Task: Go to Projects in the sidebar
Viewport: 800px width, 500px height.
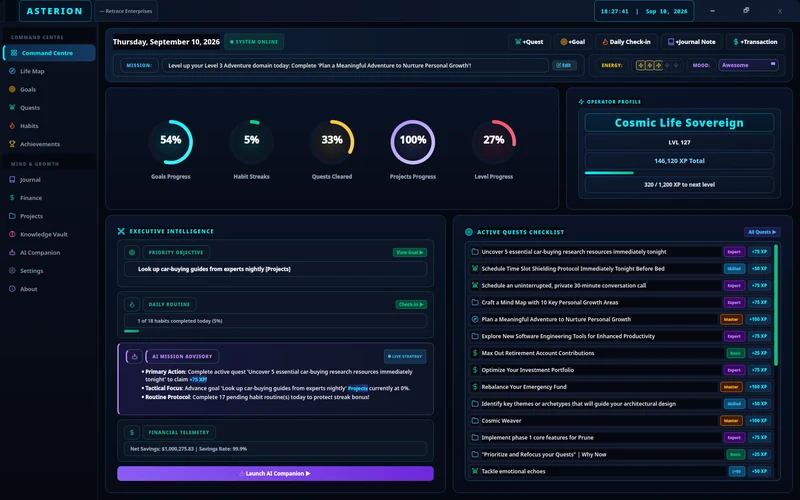Action: (49, 216)
